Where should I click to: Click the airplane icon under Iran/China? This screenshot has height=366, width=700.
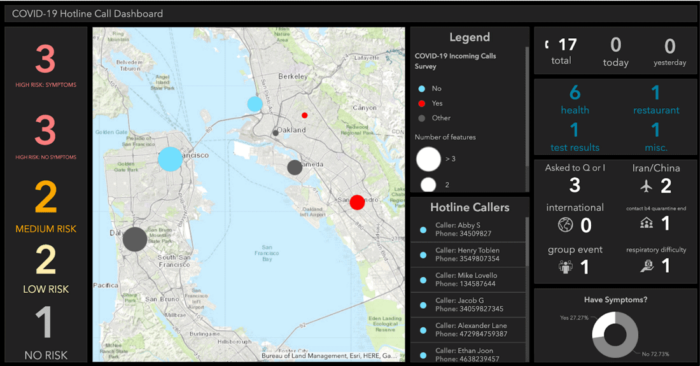click(646, 186)
